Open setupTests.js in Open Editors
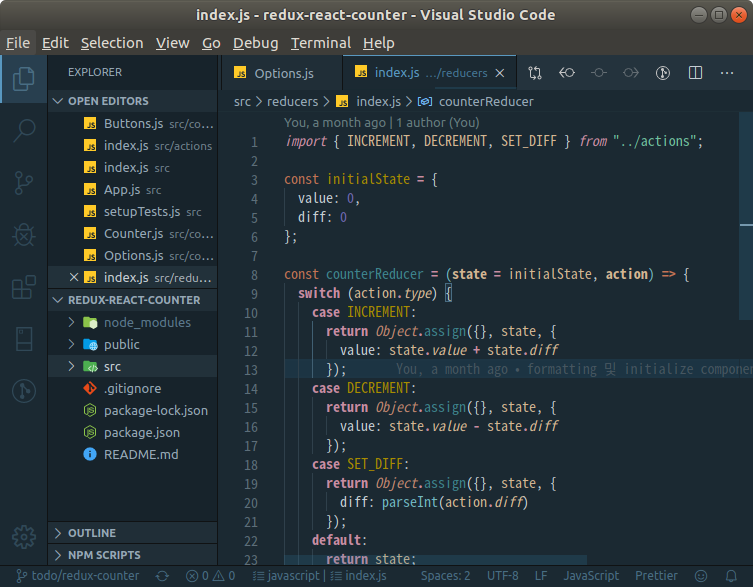 click(x=133, y=211)
